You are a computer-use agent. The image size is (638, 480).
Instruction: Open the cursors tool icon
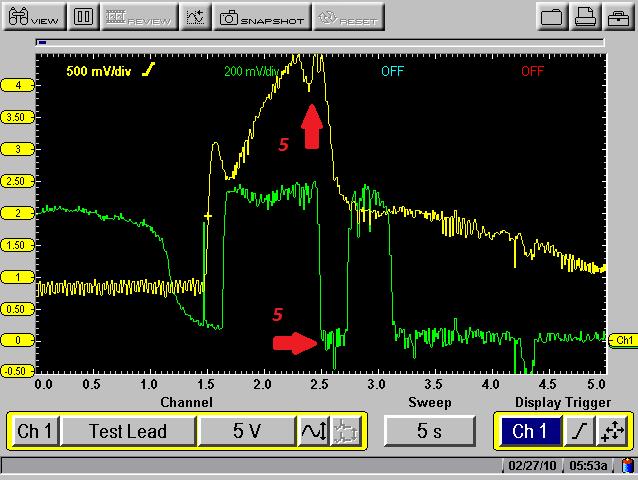[196, 17]
